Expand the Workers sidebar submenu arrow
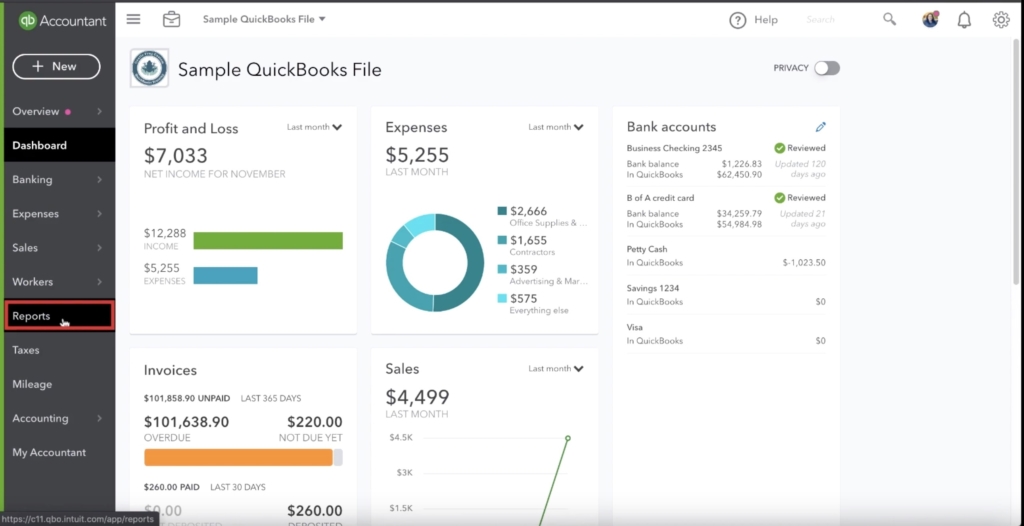 pyautogui.click(x=99, y=282)
